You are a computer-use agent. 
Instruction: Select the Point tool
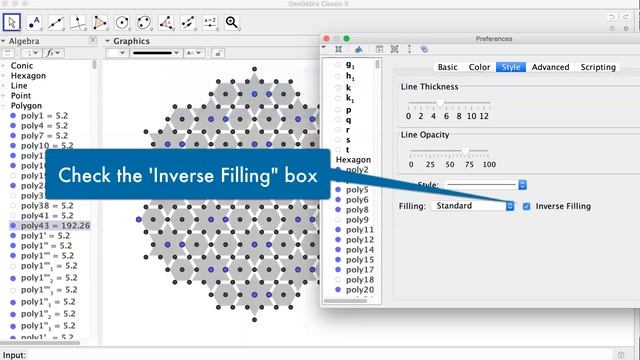[34, 22]
